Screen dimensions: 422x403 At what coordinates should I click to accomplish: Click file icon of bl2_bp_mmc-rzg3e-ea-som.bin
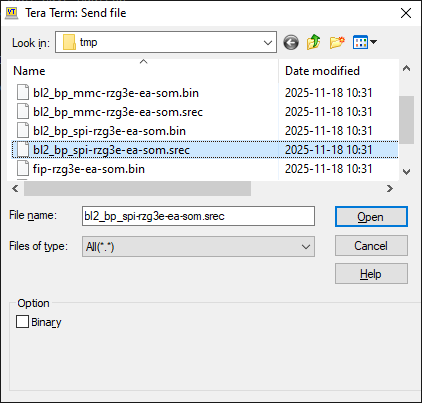(x=23, y=92)
